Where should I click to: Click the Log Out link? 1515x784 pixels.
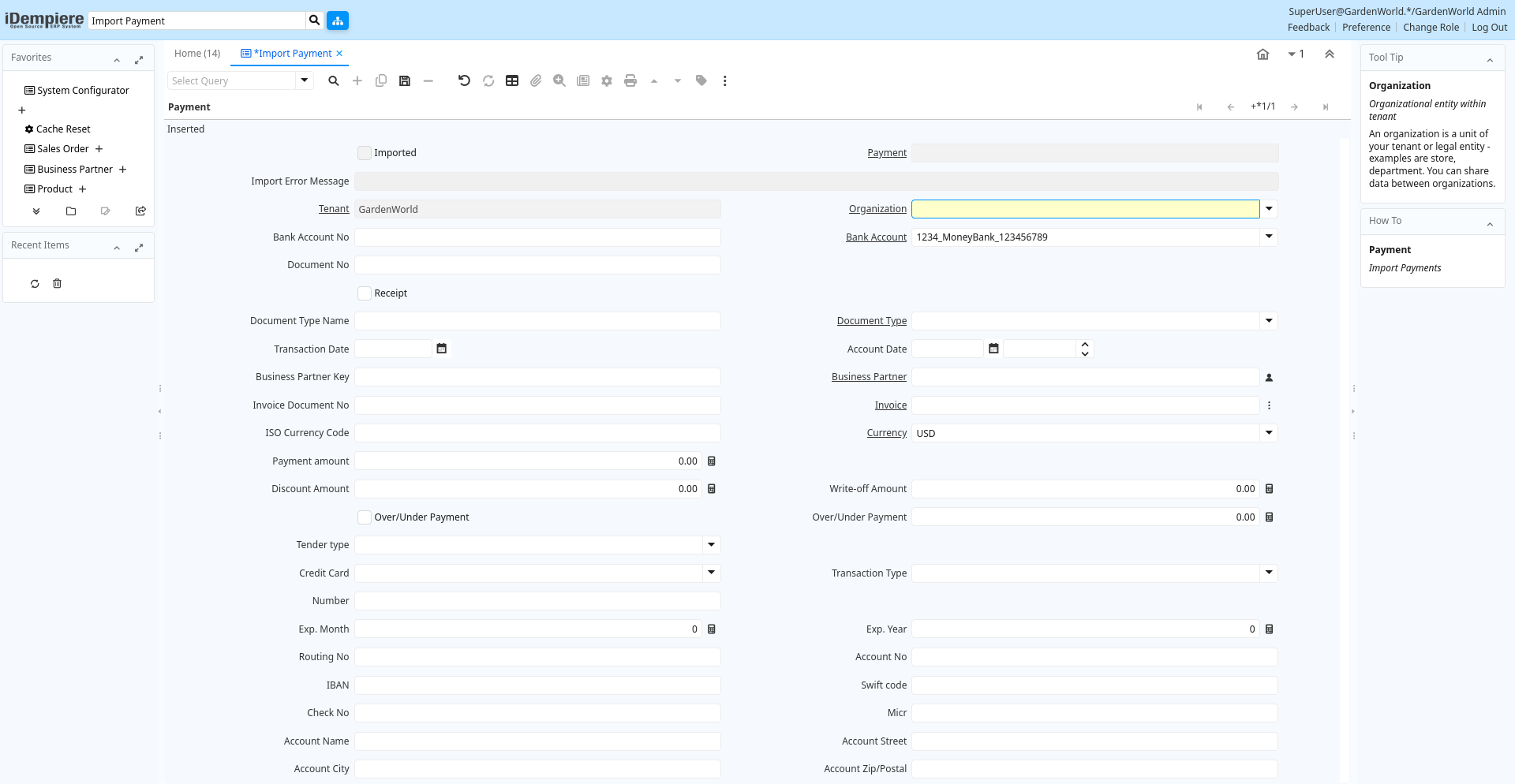tap(1489, 28)
